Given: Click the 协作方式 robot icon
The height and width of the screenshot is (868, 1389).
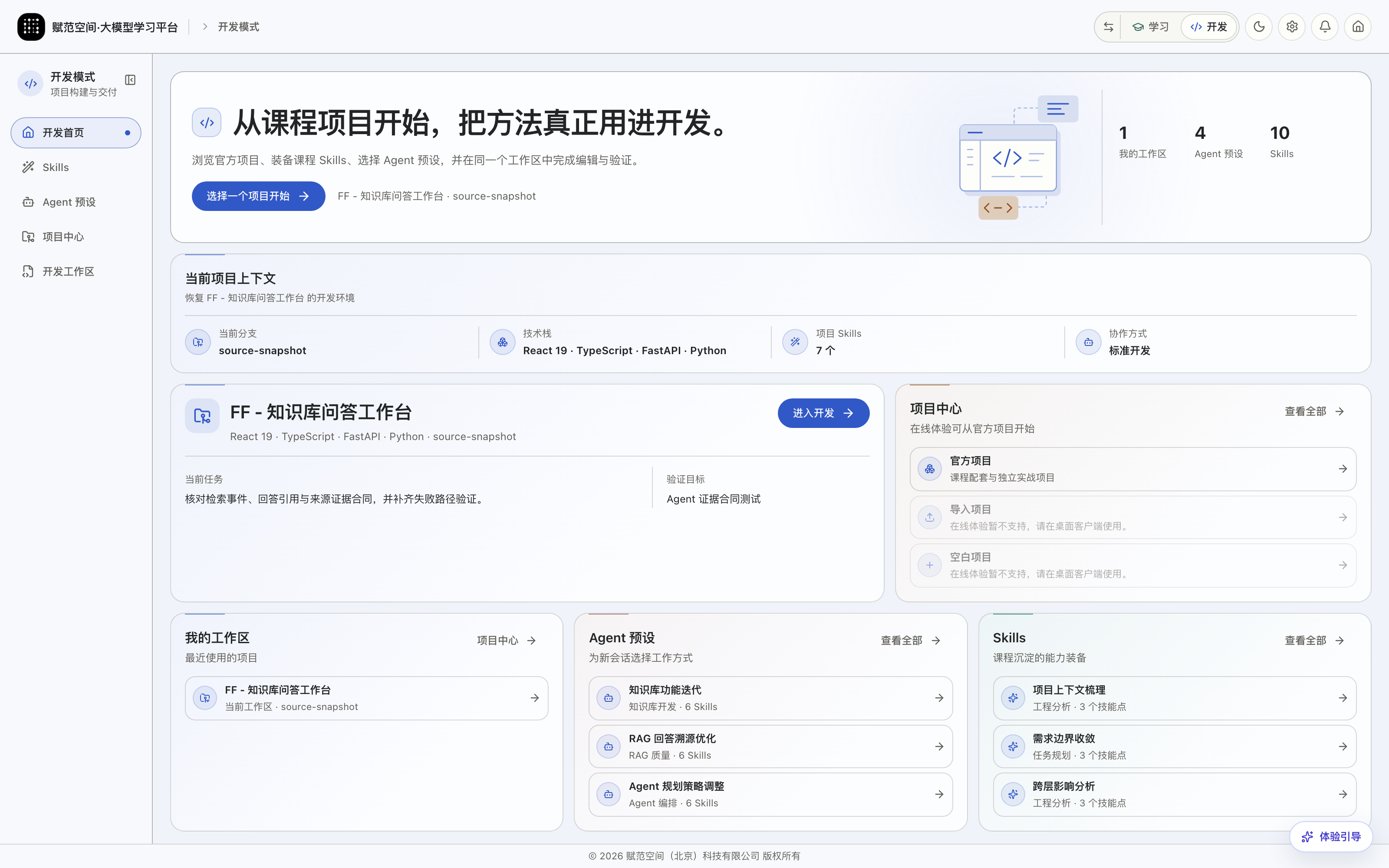Looking at the screenshot, I should 1088,342.
